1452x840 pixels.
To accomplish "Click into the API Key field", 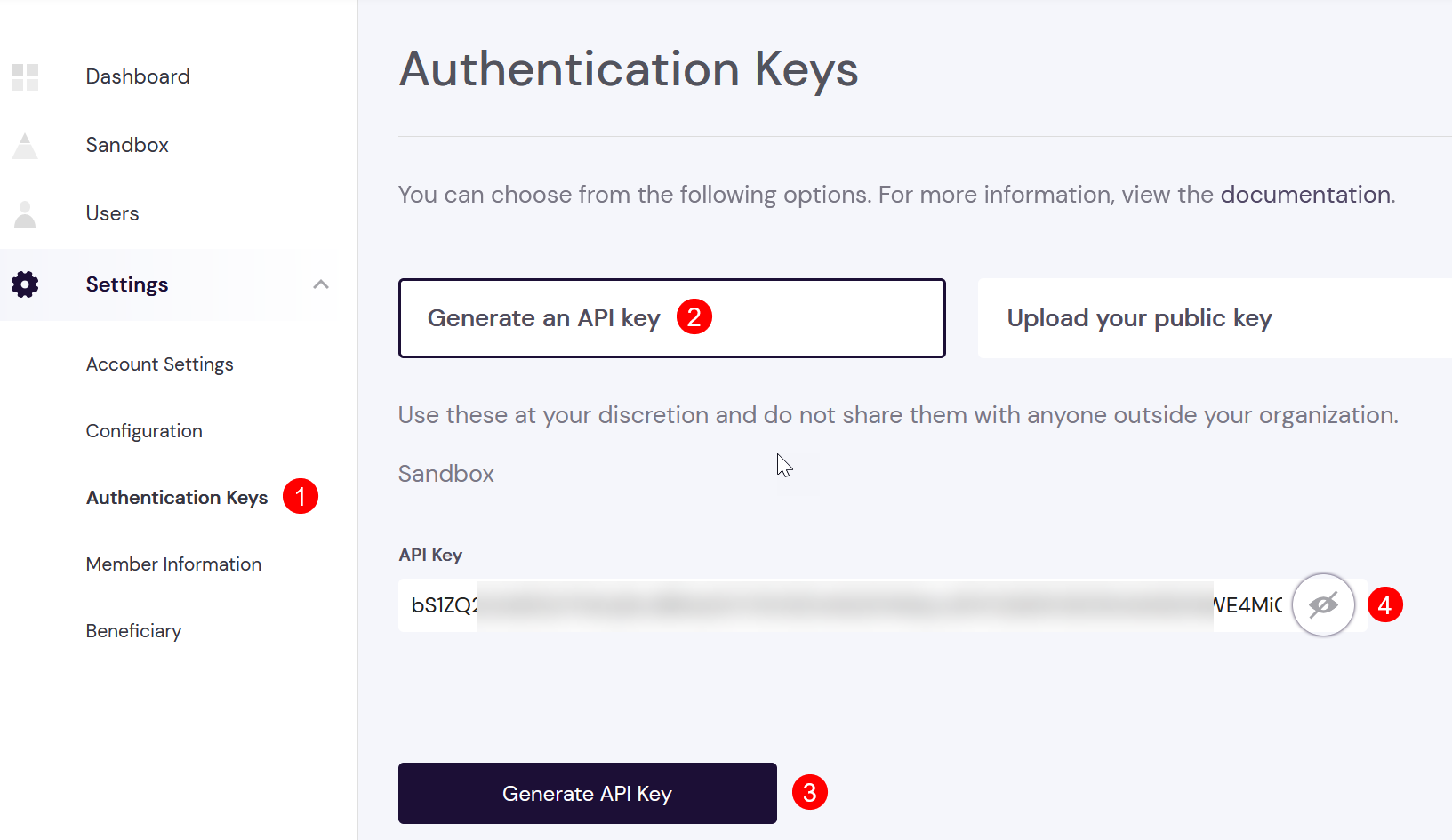I will pos(845,605).
